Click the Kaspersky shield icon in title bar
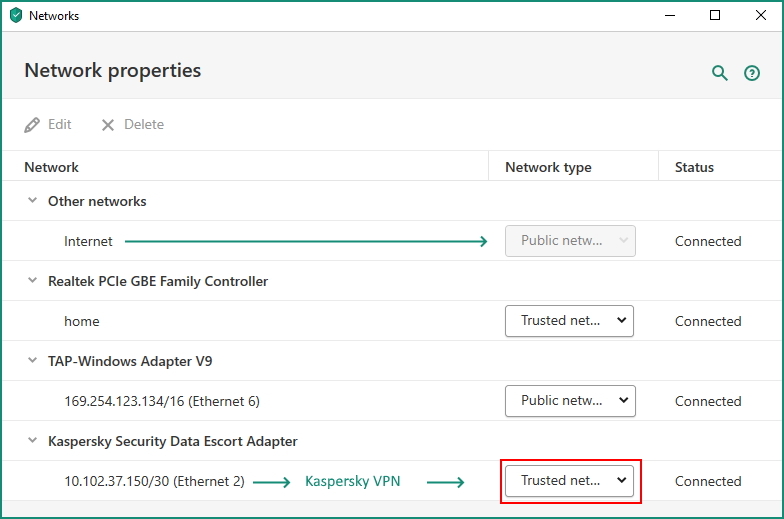784x519 pixels. (x=15, y=16)
